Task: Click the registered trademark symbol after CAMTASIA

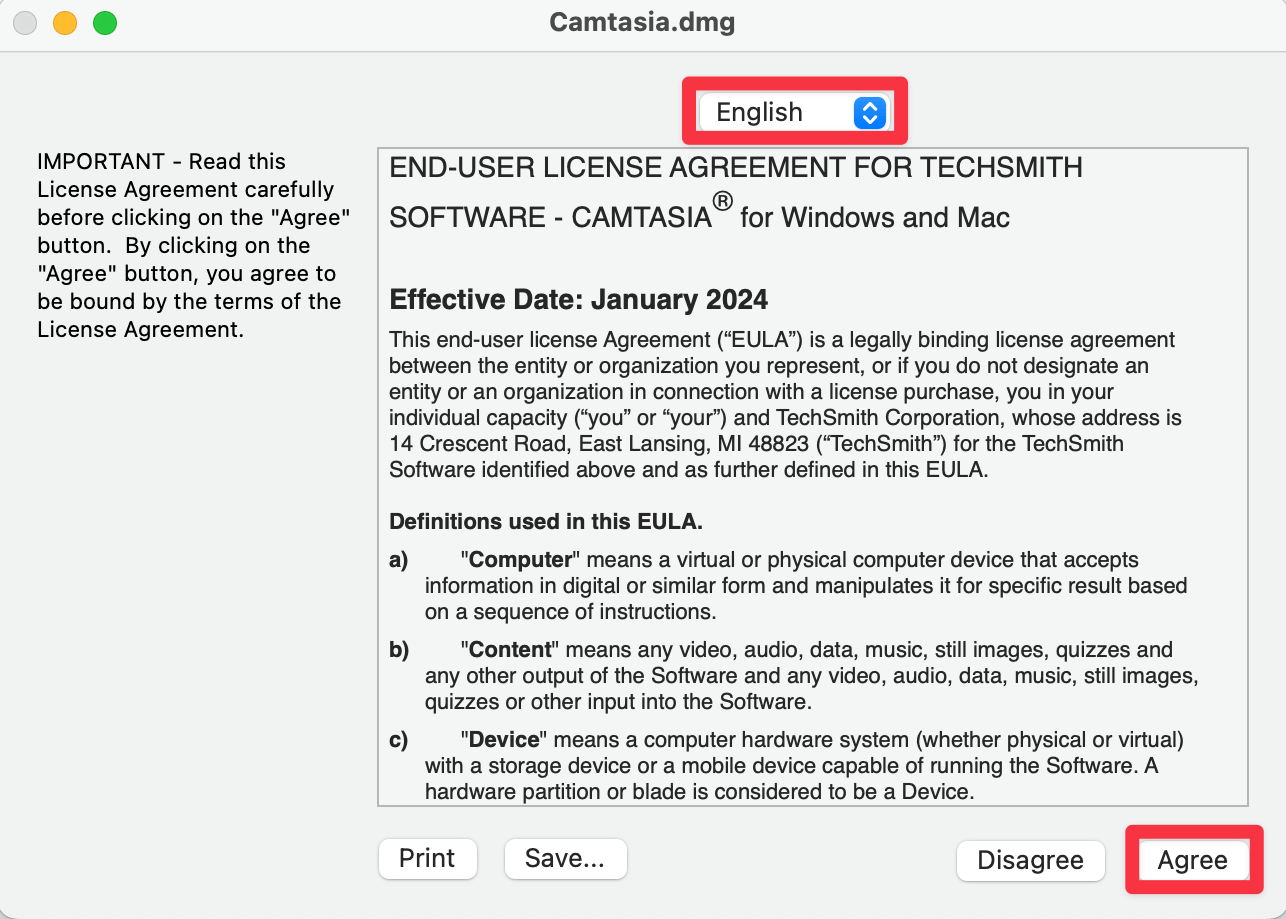Action: (722, 201)
